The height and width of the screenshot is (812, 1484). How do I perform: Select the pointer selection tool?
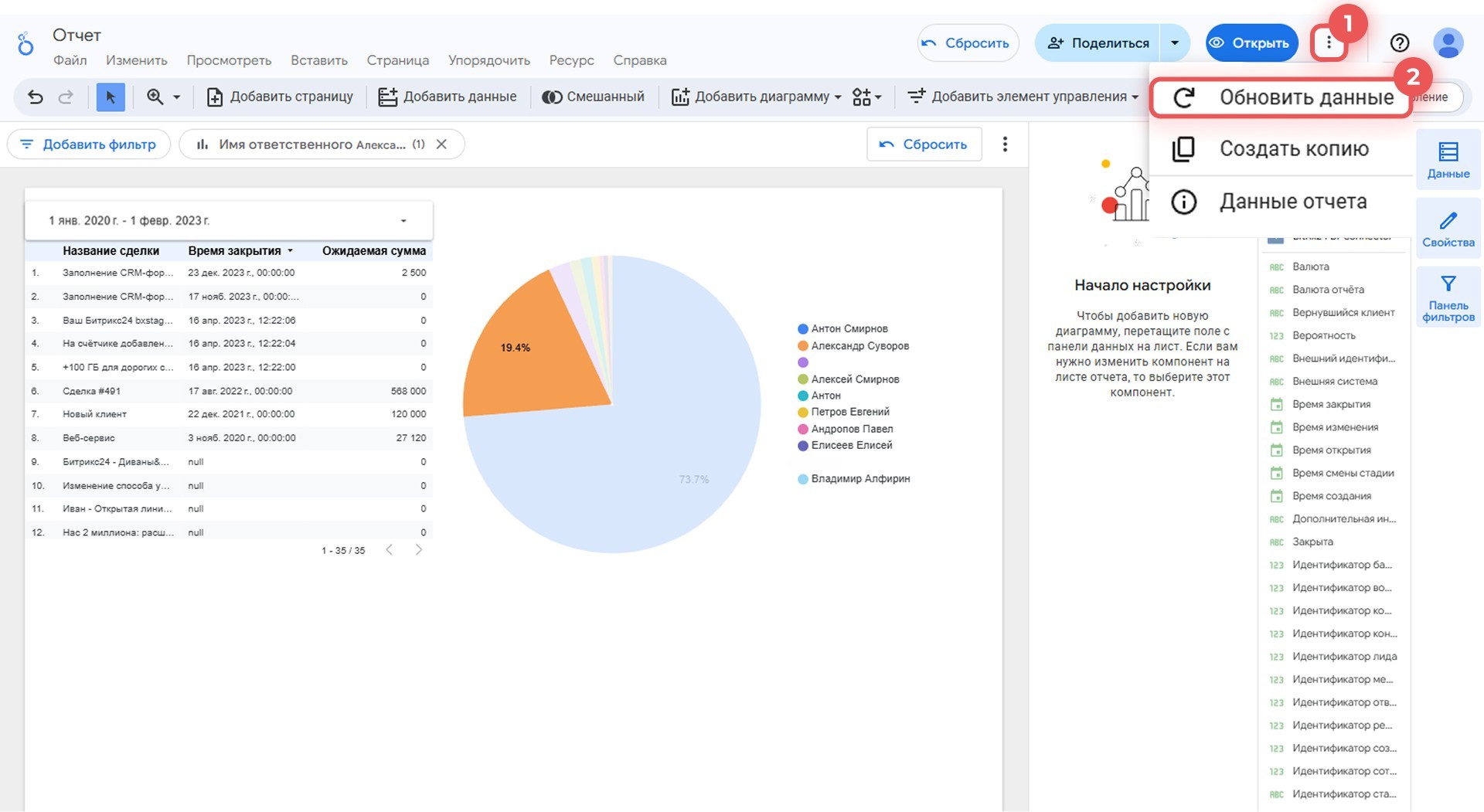click(111, 97)
